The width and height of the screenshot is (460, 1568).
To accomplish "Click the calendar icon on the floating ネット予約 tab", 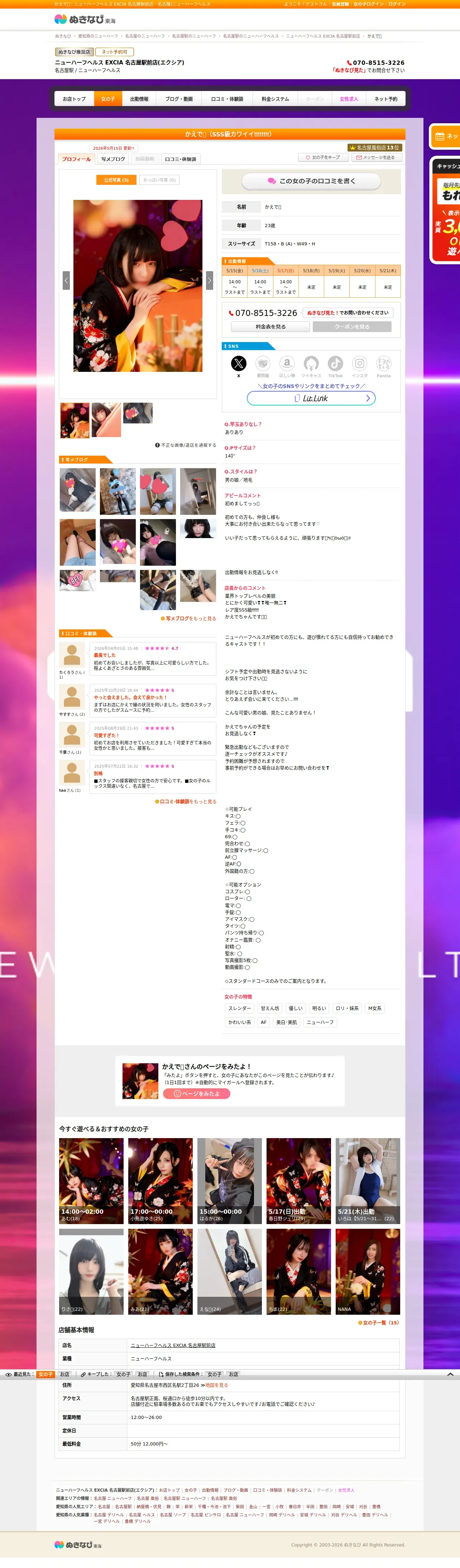I will (x=439, y=136).
